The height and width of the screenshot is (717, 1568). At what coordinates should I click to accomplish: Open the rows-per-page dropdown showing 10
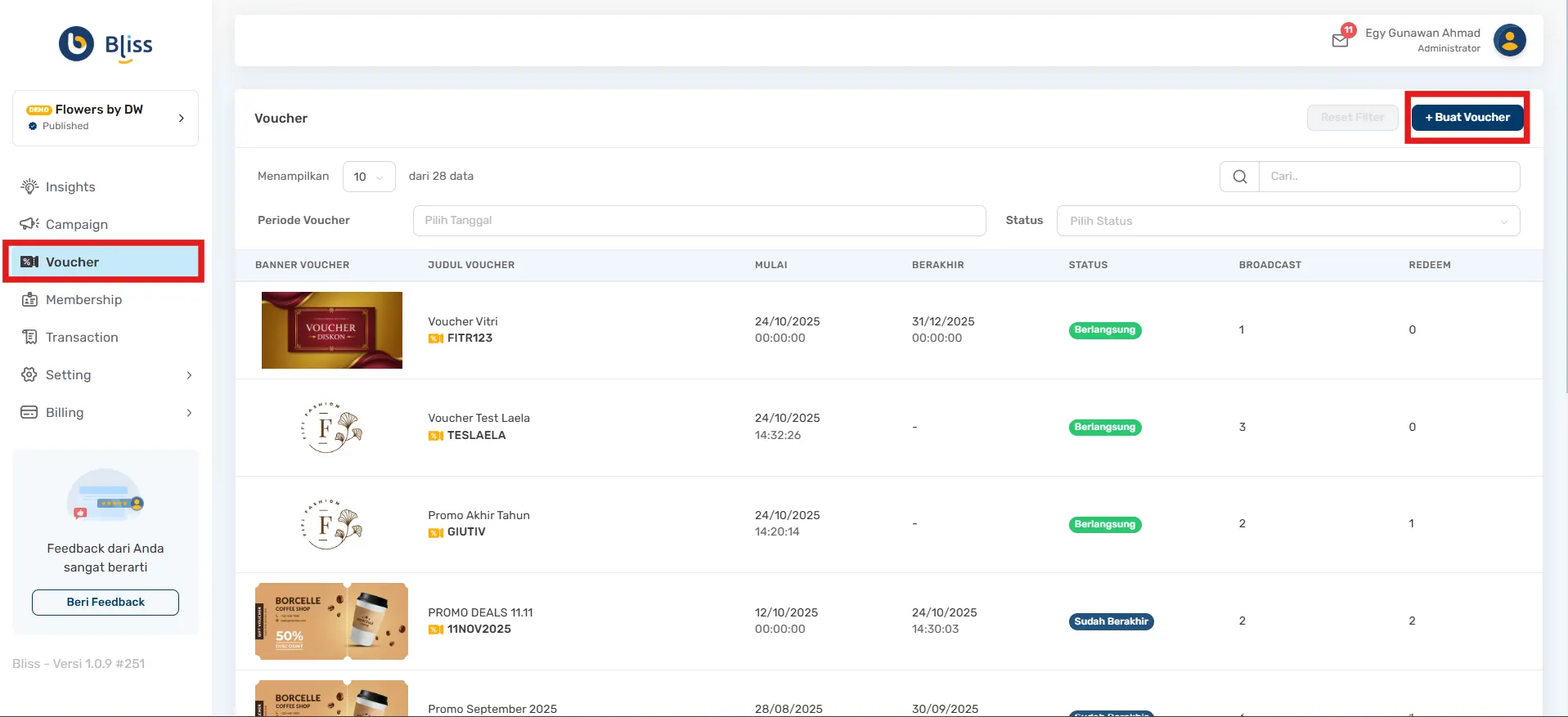click(x=368, y=177)
